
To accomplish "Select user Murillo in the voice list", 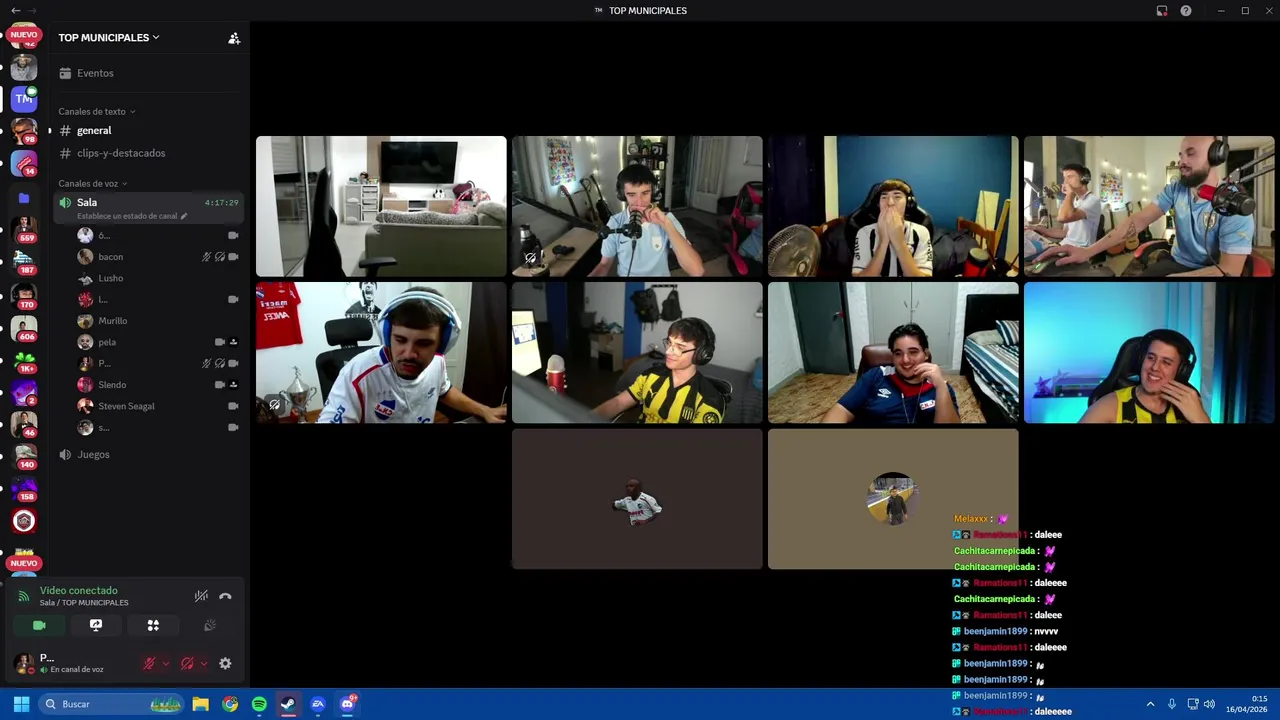I will 112,321.
